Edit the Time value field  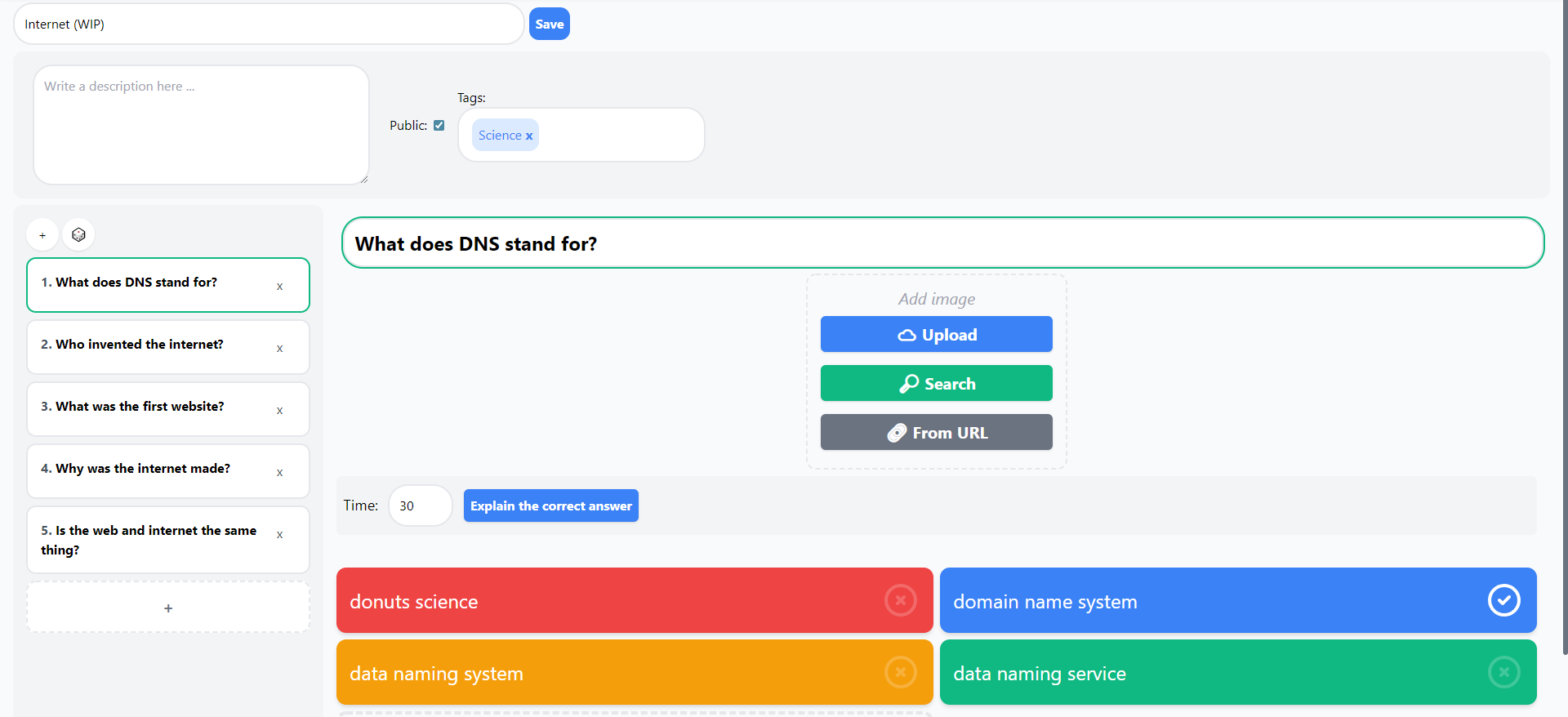click(x=421, y=505)
